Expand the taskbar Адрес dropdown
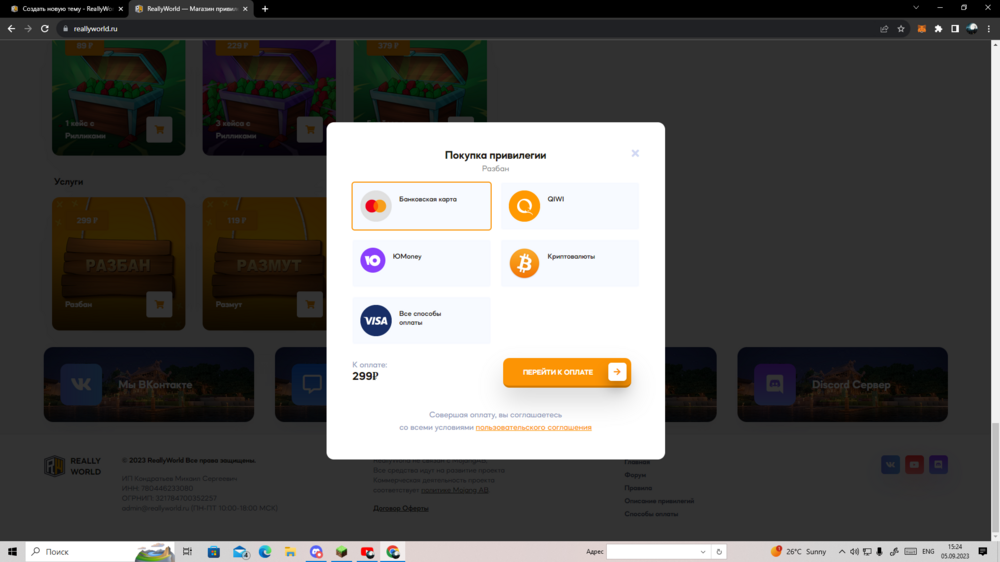Screen dimensions: 1000x562 pos(703,552)
